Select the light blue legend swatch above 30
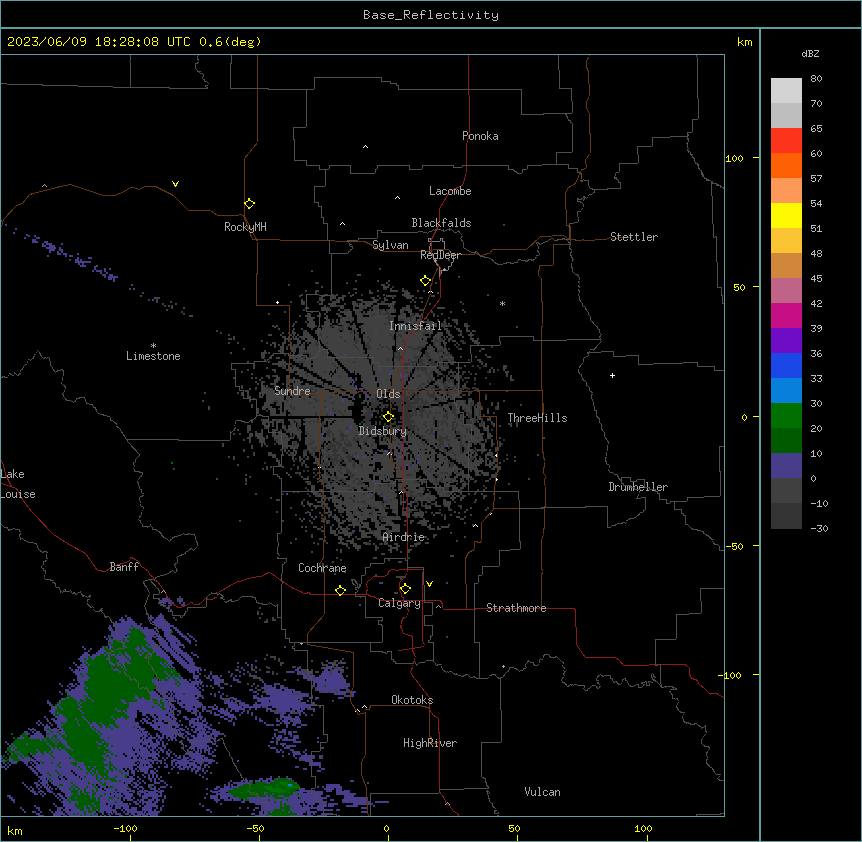 (786, 391)
